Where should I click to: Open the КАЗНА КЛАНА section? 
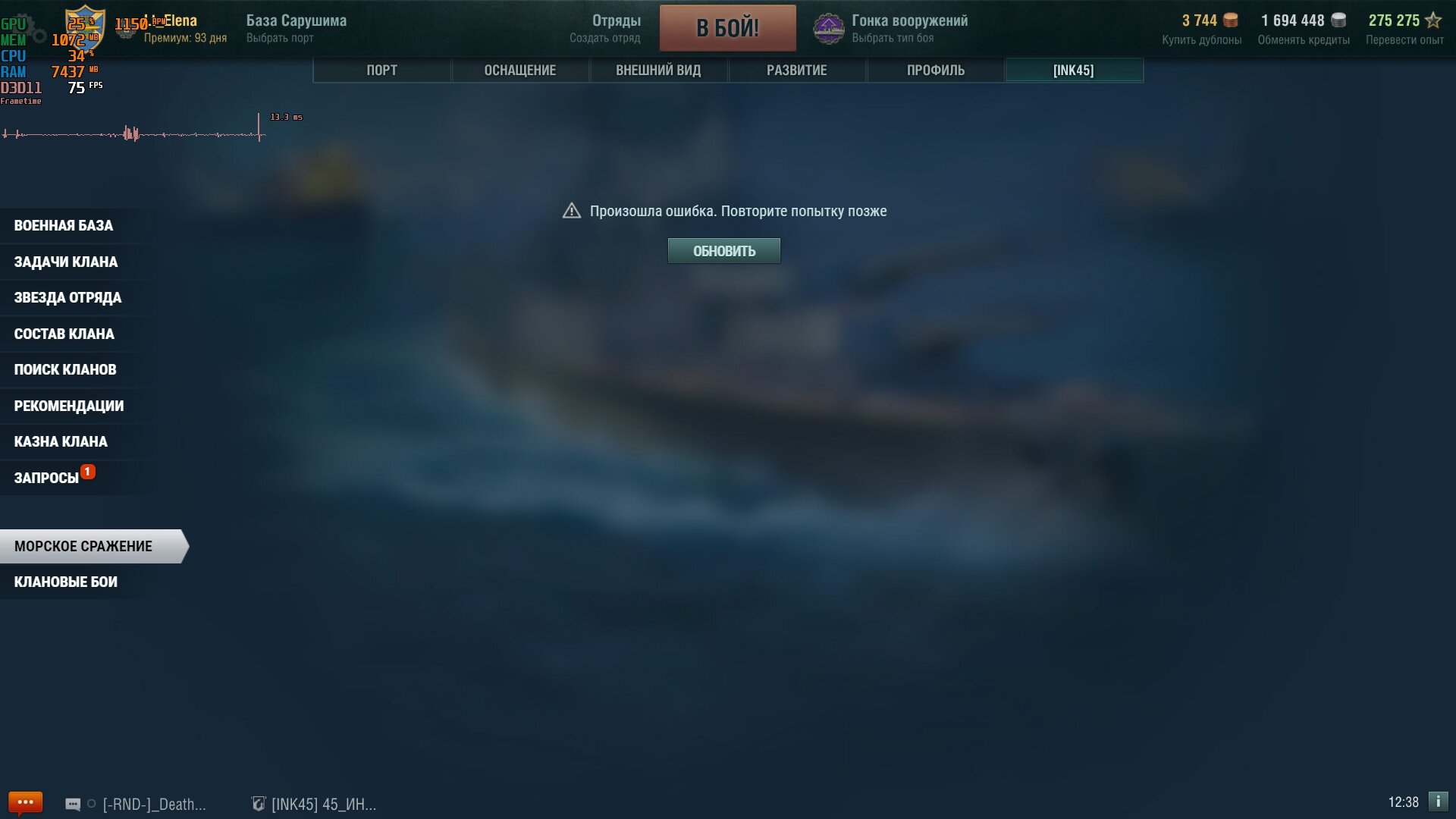[61, 441]
